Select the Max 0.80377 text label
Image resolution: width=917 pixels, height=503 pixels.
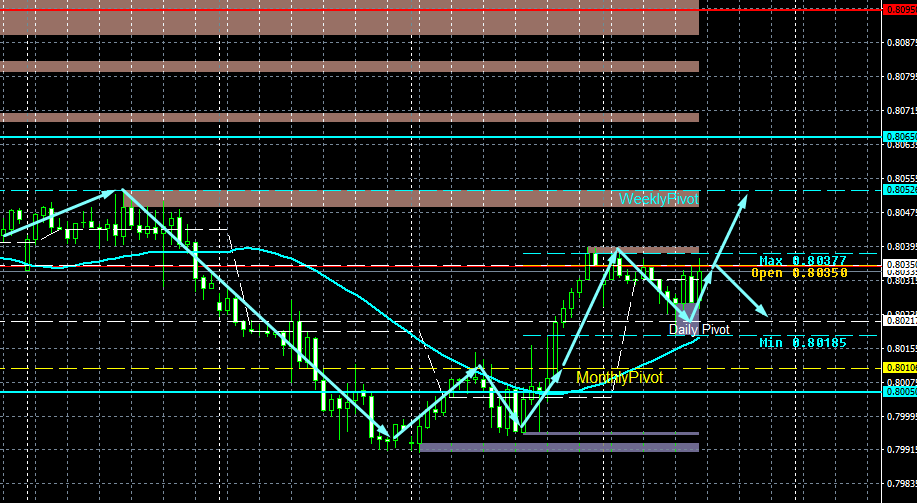click(802, 260)
